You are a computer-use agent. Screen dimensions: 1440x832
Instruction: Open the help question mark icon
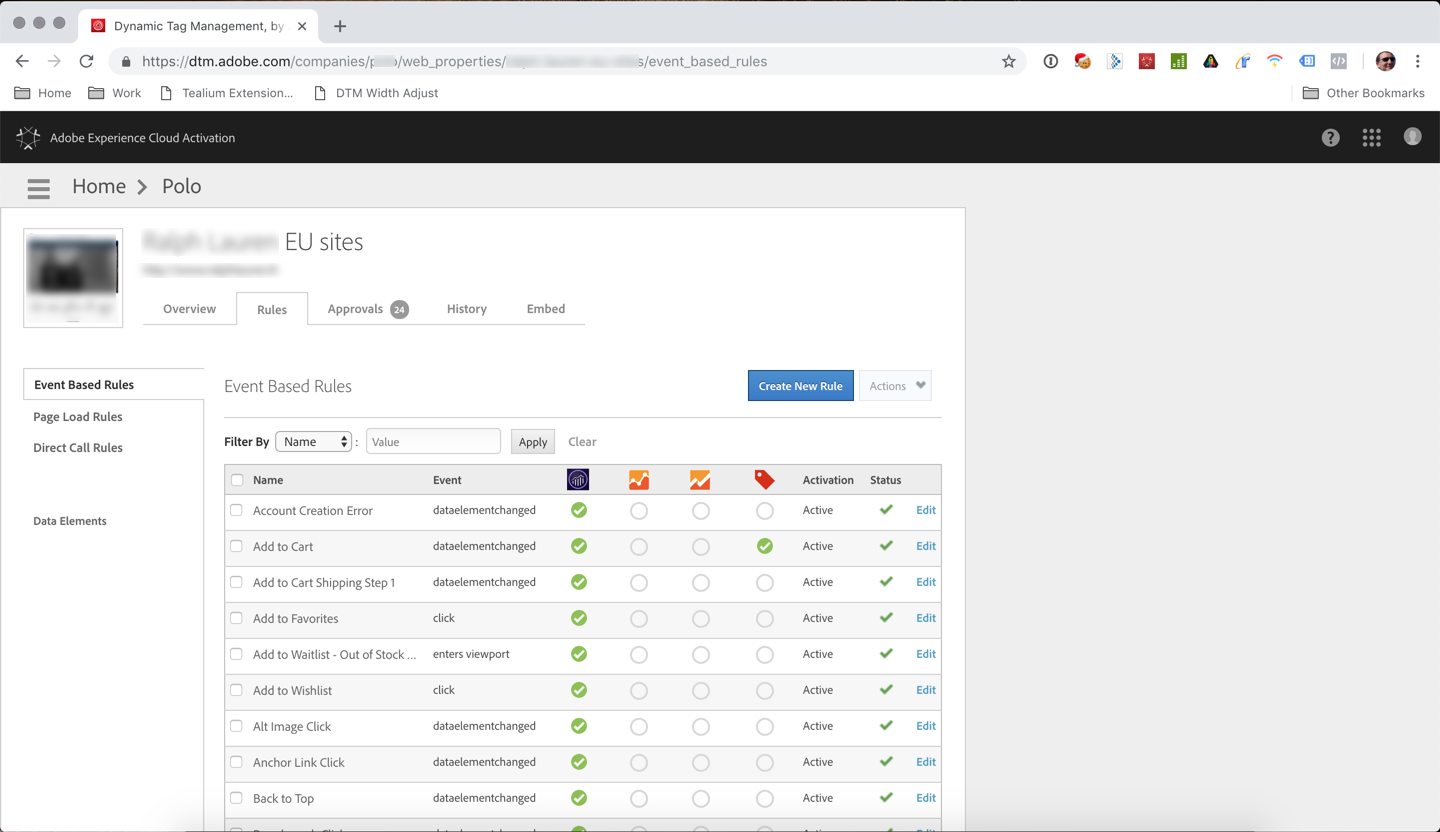[1330, 138]
